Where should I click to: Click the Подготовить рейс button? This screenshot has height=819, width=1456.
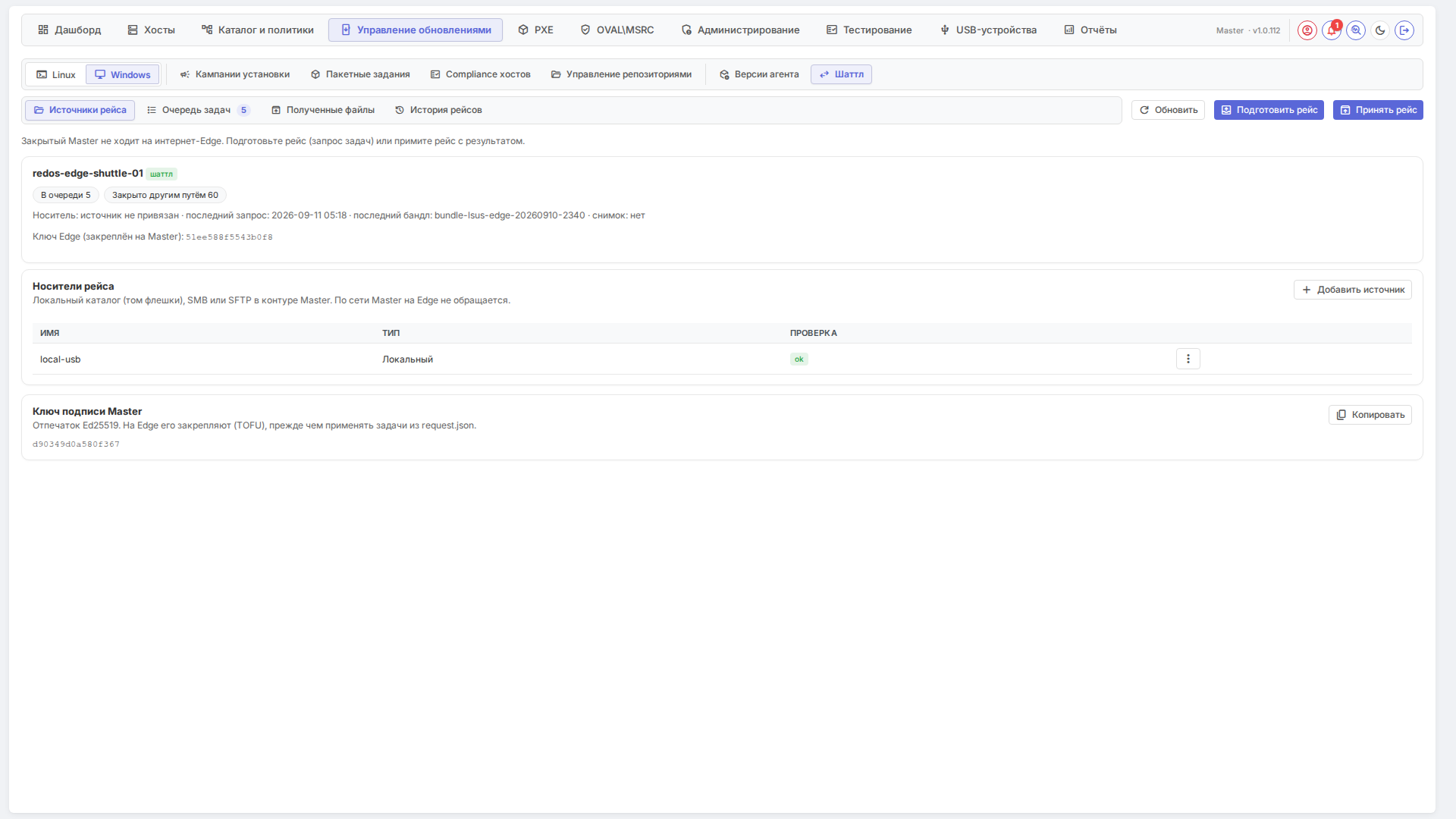click(1269, 110)
